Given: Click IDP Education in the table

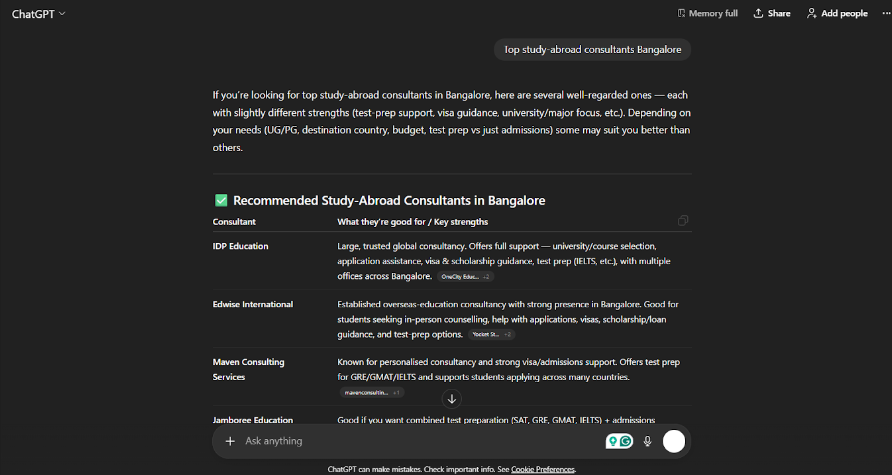Looking at the screenshot, I should pyautogui.click(x=240, y=246).
